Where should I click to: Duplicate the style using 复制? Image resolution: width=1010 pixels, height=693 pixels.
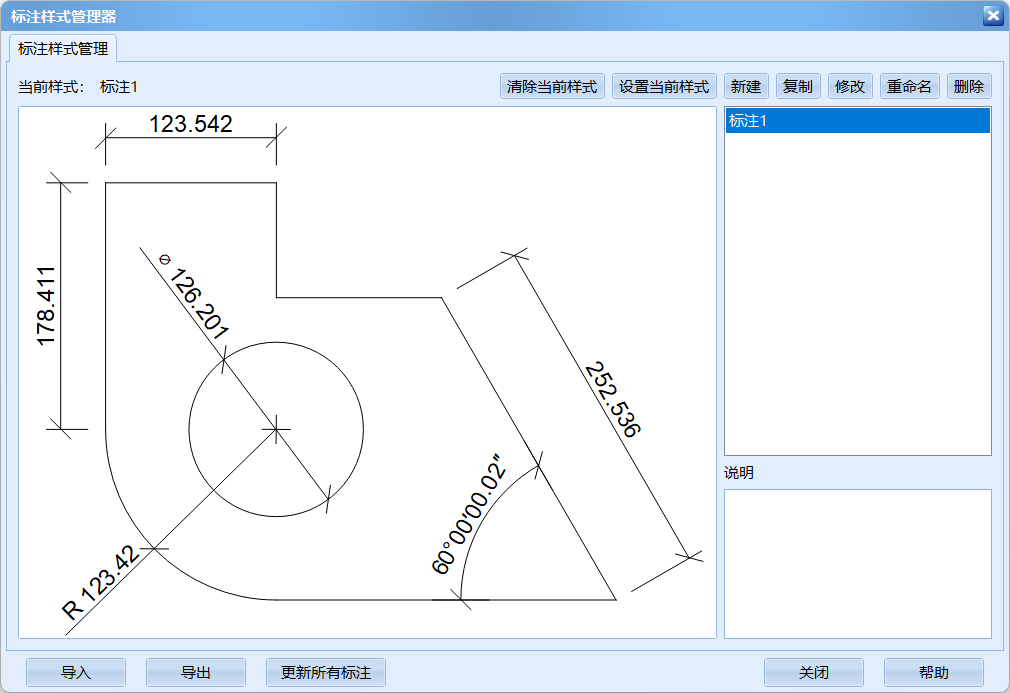(798, 87)
